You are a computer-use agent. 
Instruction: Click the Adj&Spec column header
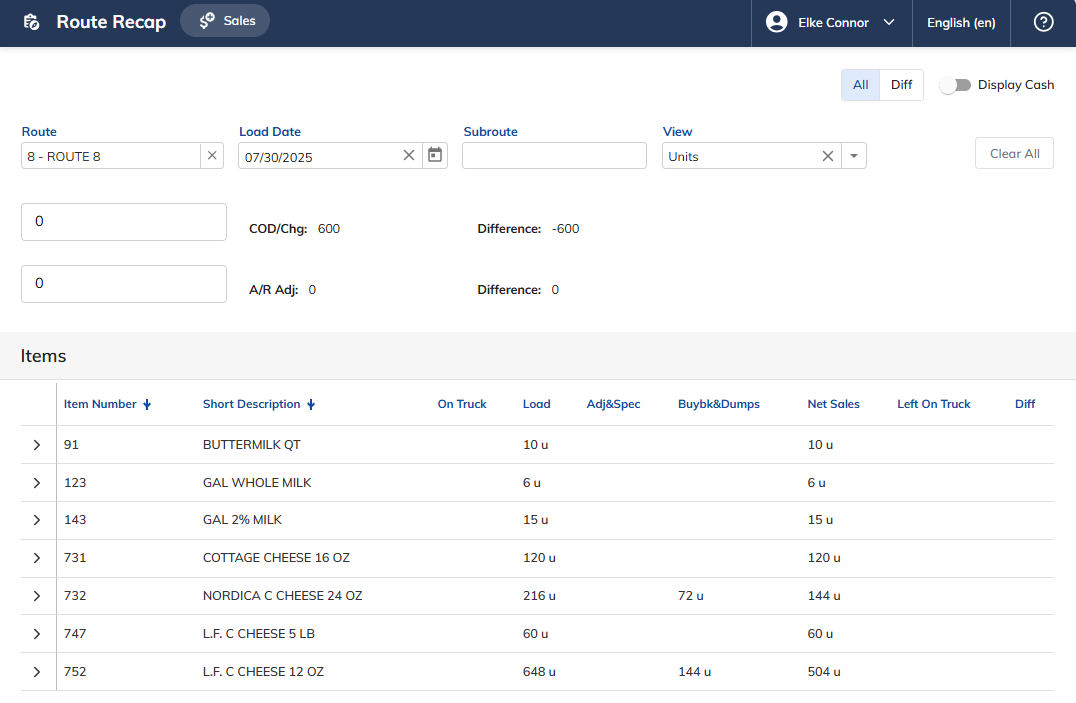point(613,404)
